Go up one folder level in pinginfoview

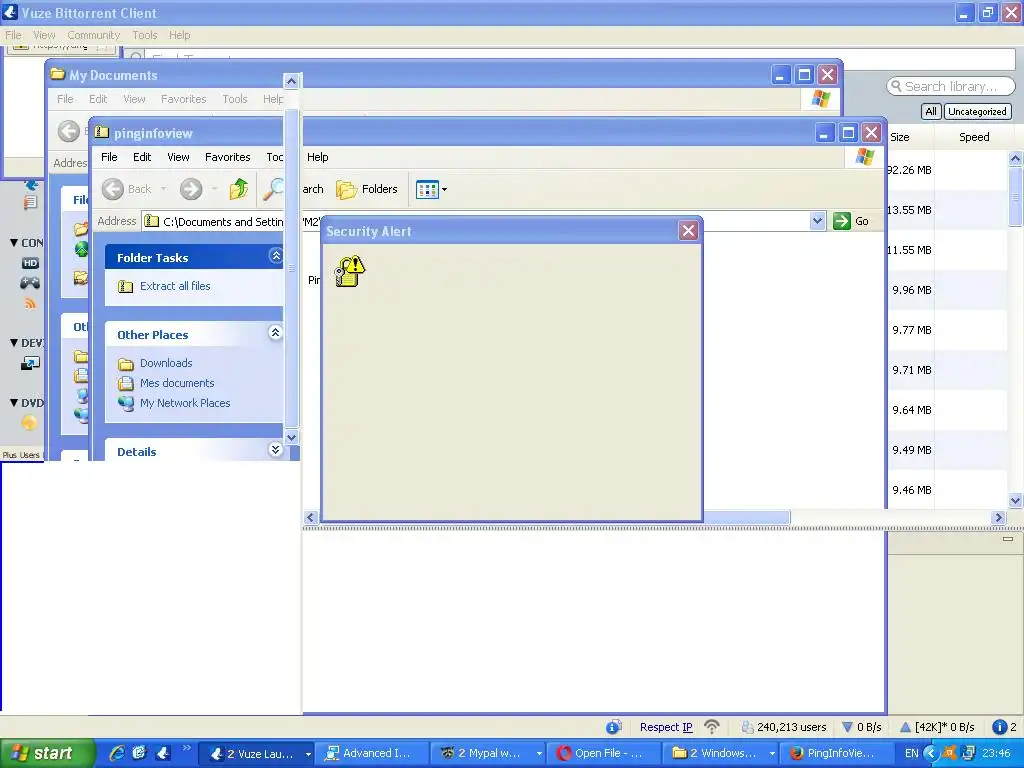238,189
